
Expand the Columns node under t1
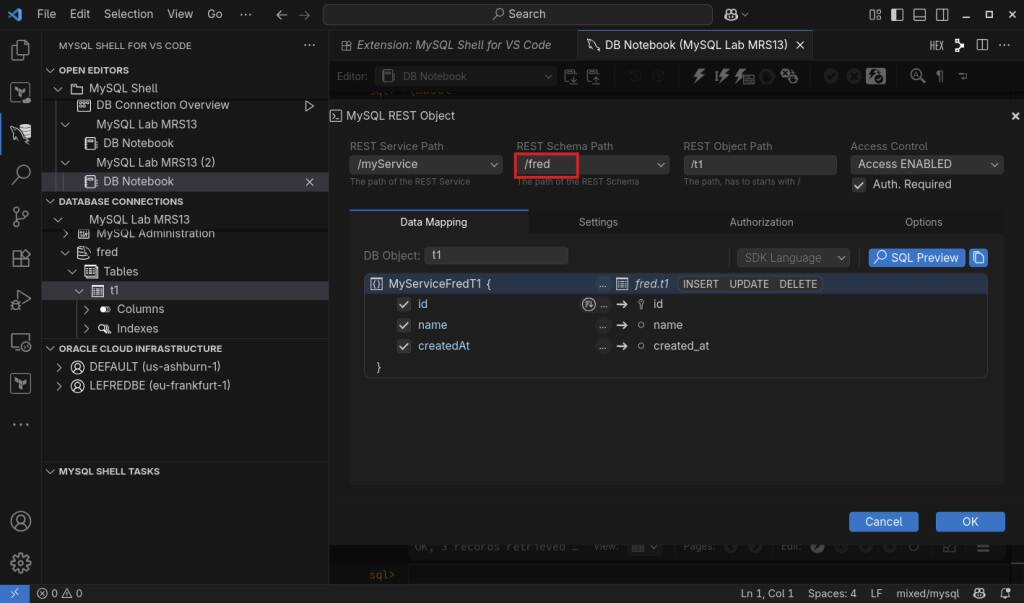pos(86,309)
